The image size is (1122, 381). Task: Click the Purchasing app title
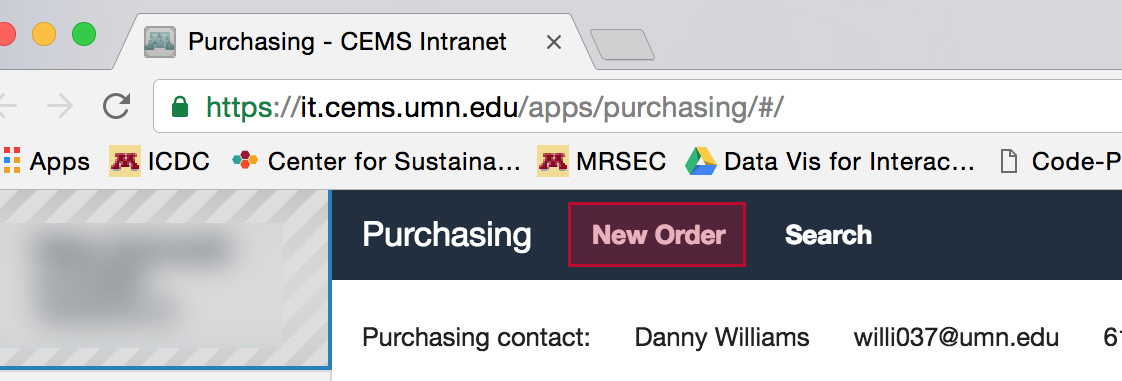(x=447, y=235)
